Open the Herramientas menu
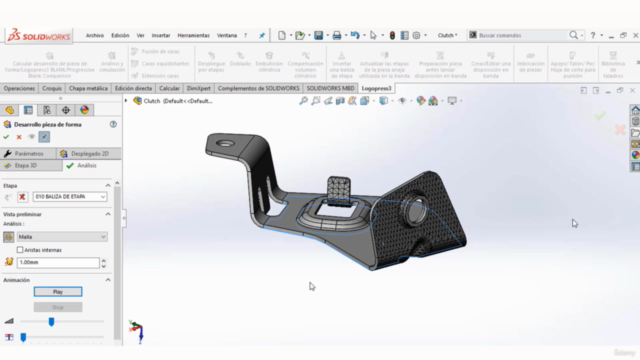The height and width of the screenshot is (360, 640). [193, 36]
